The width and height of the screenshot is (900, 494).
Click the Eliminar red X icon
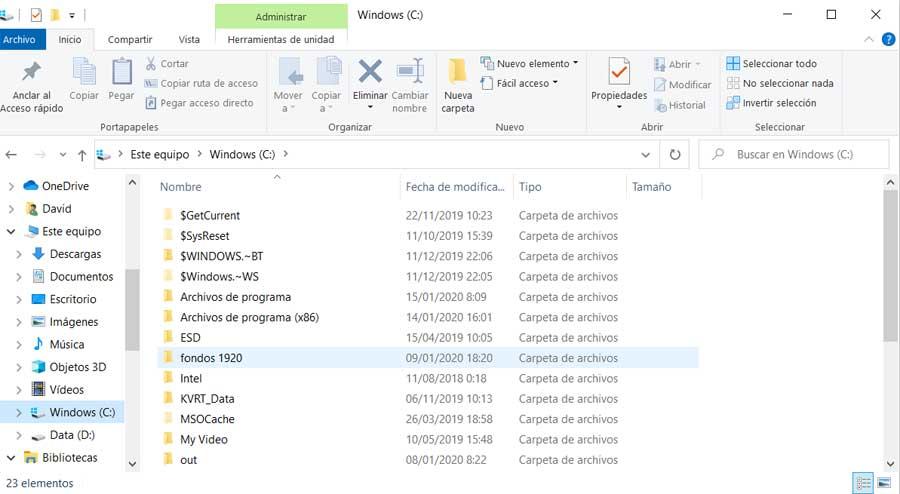click(x=370, y=72)
